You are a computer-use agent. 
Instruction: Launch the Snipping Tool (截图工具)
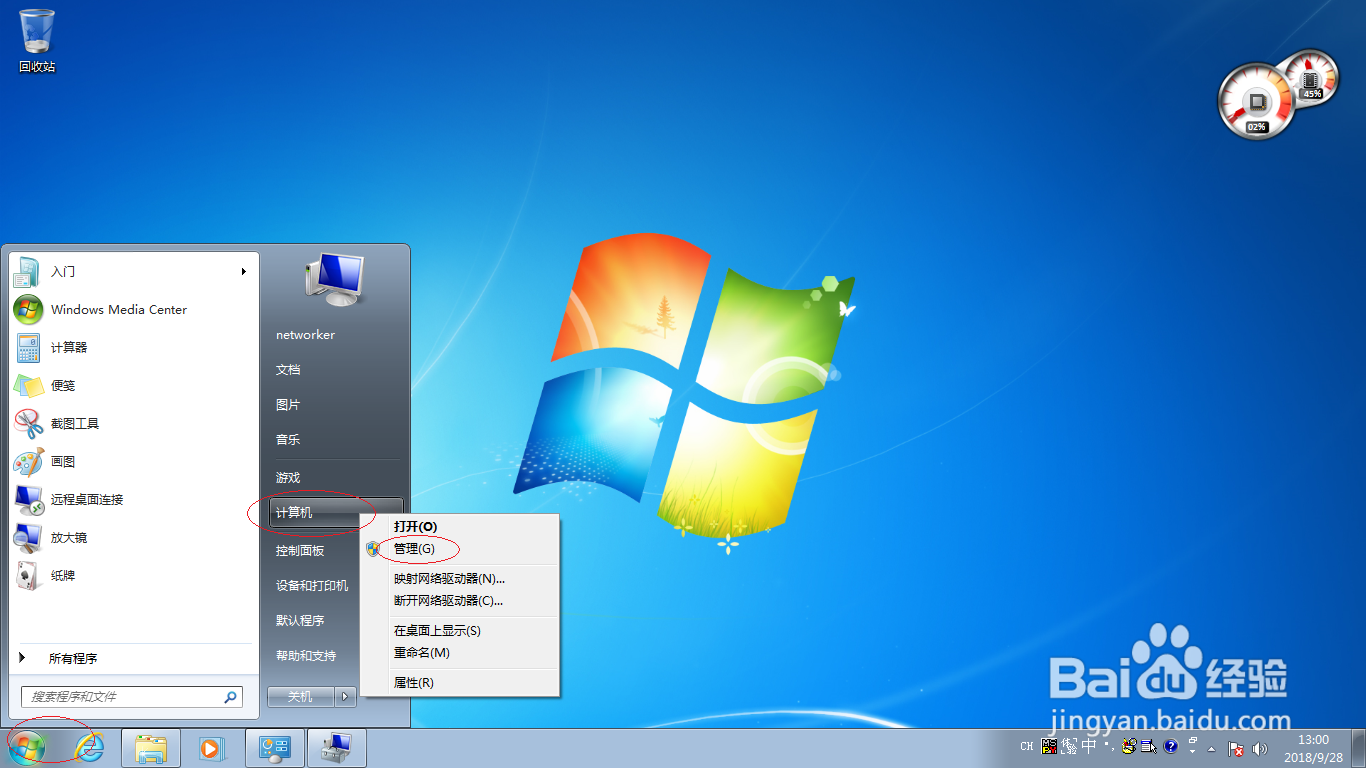pyautogui.click(x=135, y=424)
